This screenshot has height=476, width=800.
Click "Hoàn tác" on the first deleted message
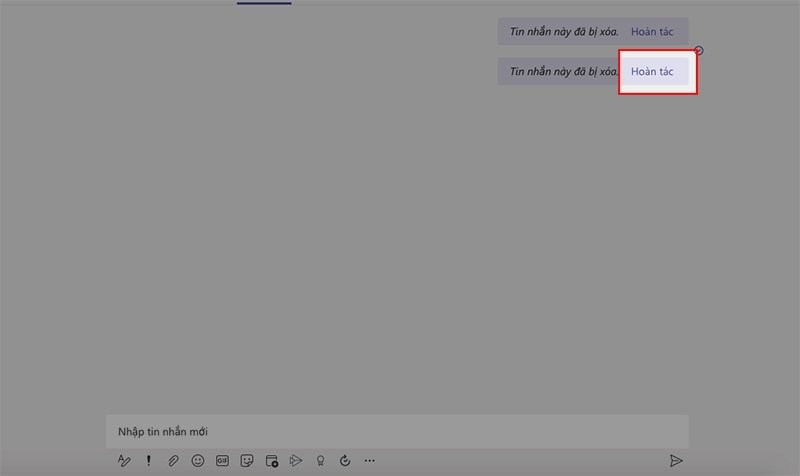pos(652,32)
